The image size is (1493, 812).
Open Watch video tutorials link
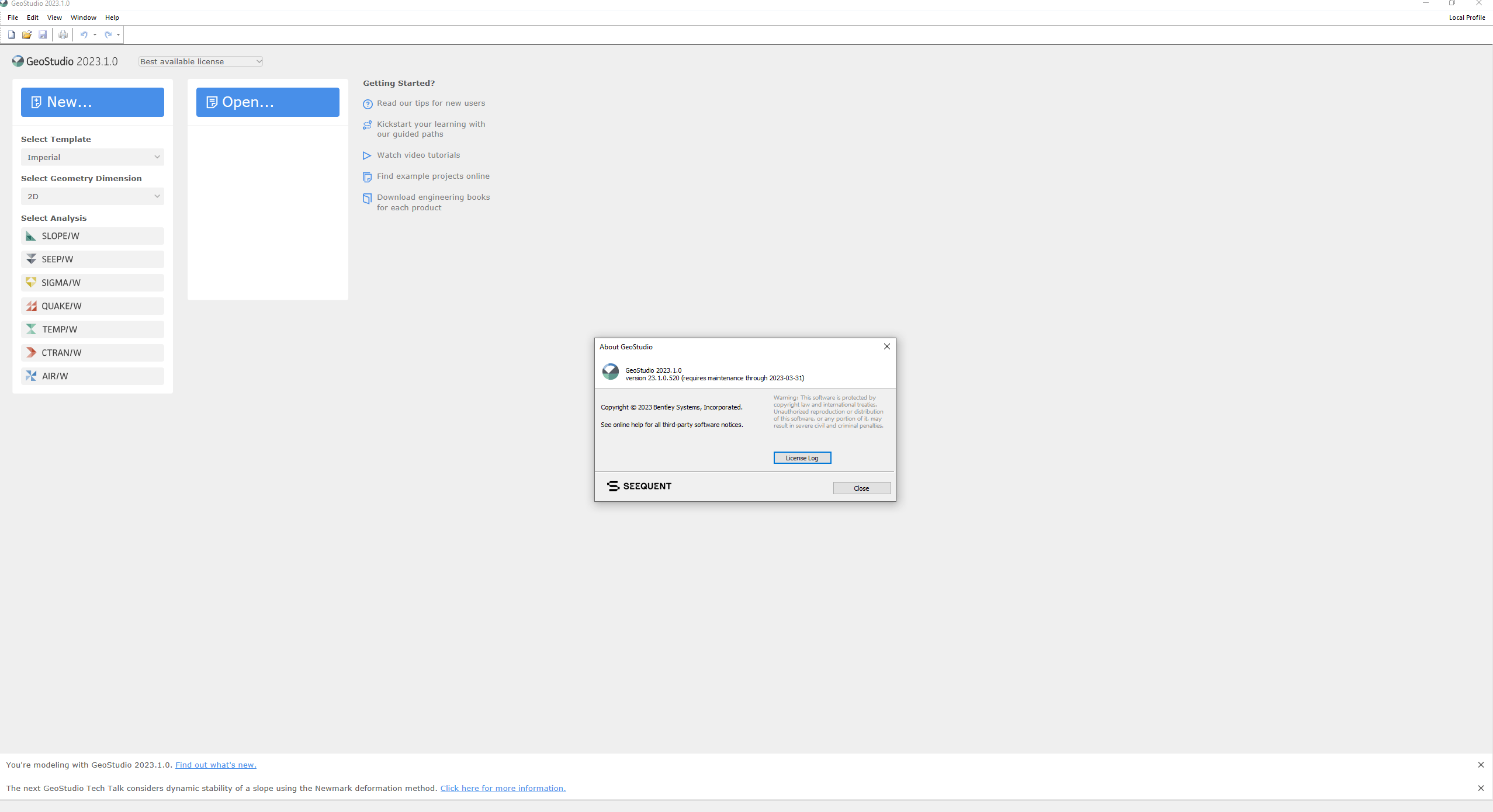(418, 155)
